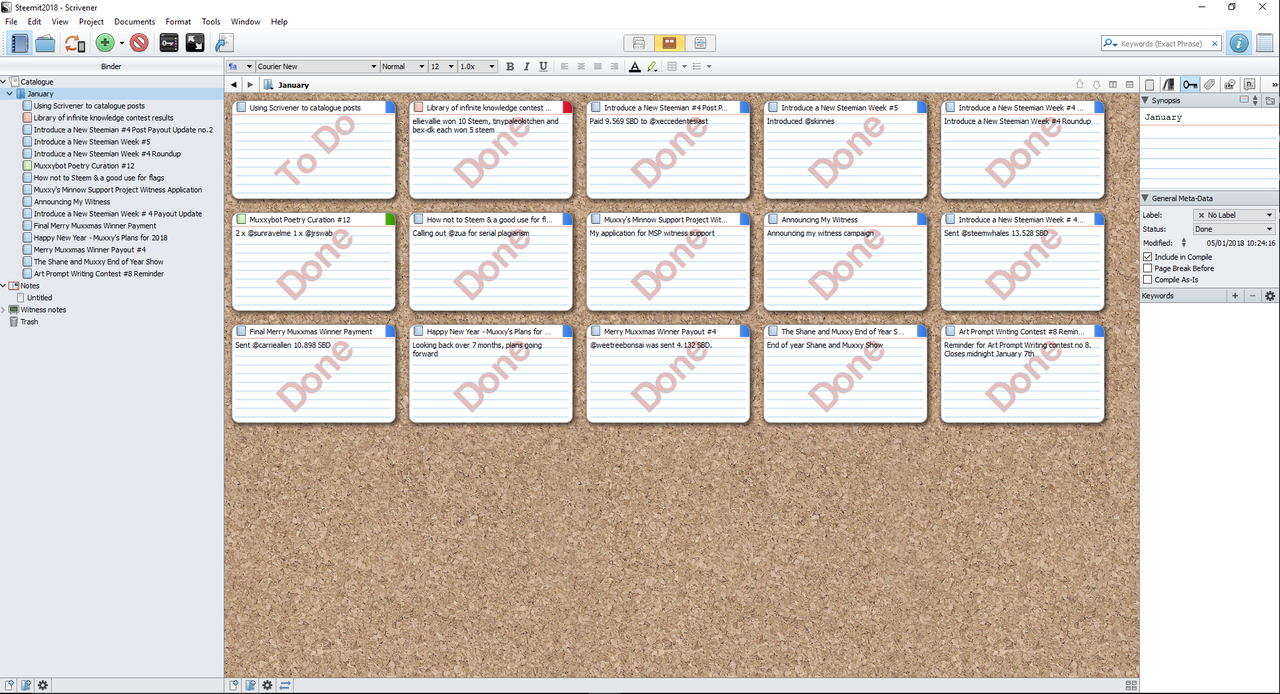1280x694 pixels.
Task: Open the Edit menu
Action: [x=34, y=21]
